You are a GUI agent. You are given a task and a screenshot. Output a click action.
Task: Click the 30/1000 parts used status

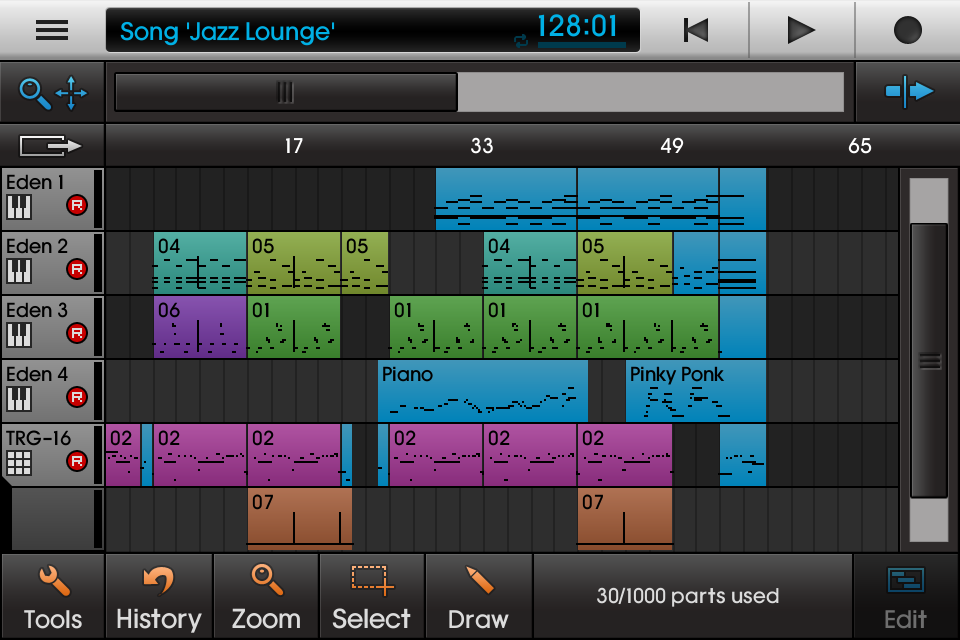pos(688,596)
